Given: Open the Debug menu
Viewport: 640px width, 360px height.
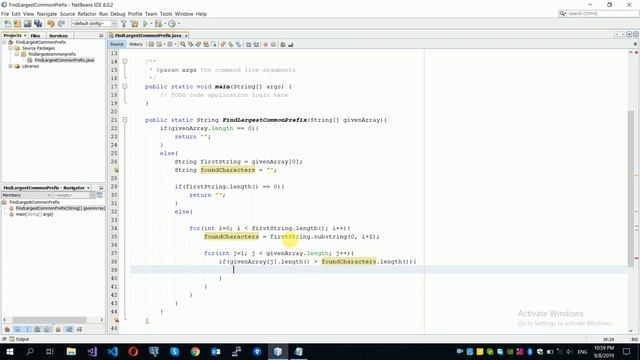Looking at the screenshot, I should pos(118,14).
